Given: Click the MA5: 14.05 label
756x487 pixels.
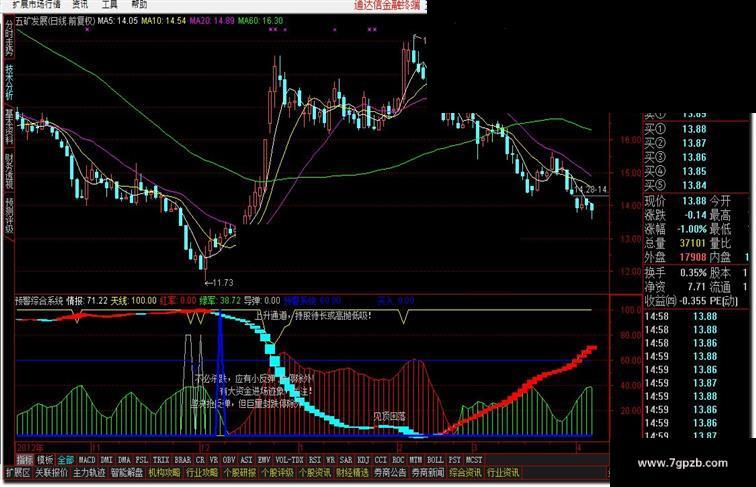Looking at the screenshot, I should click(x=118, y=21).
